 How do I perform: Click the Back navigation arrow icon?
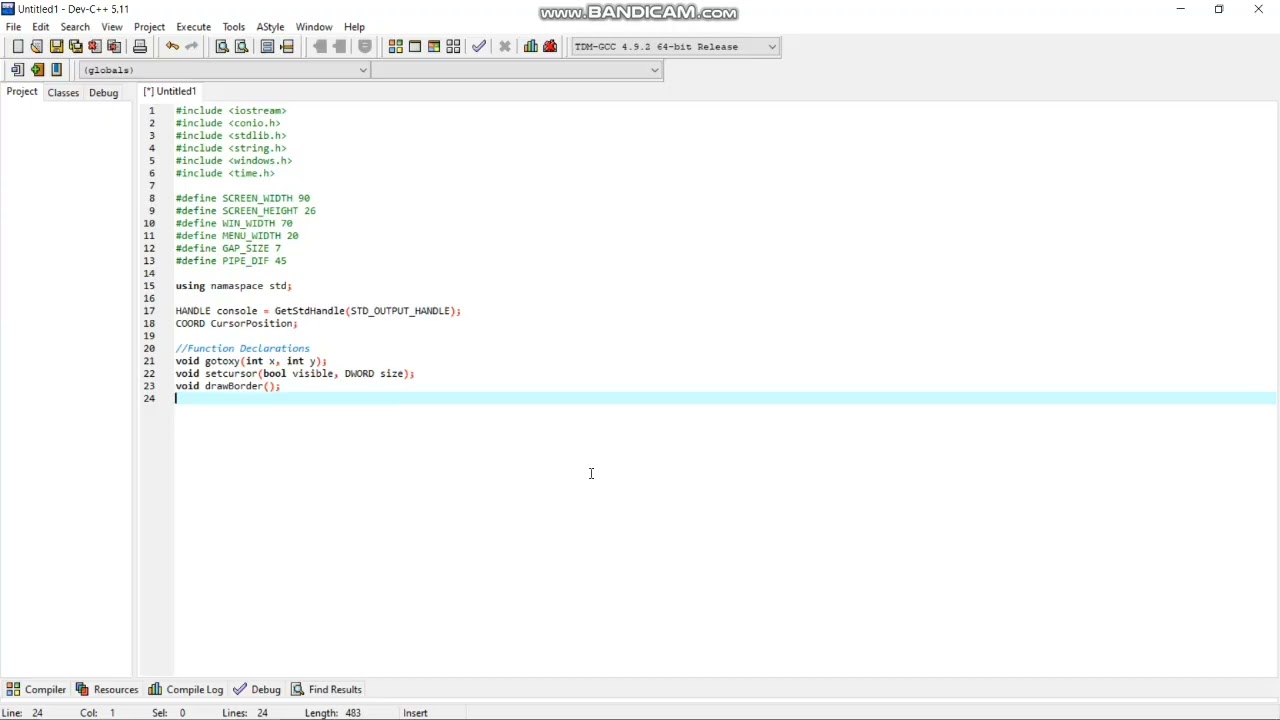320,47
